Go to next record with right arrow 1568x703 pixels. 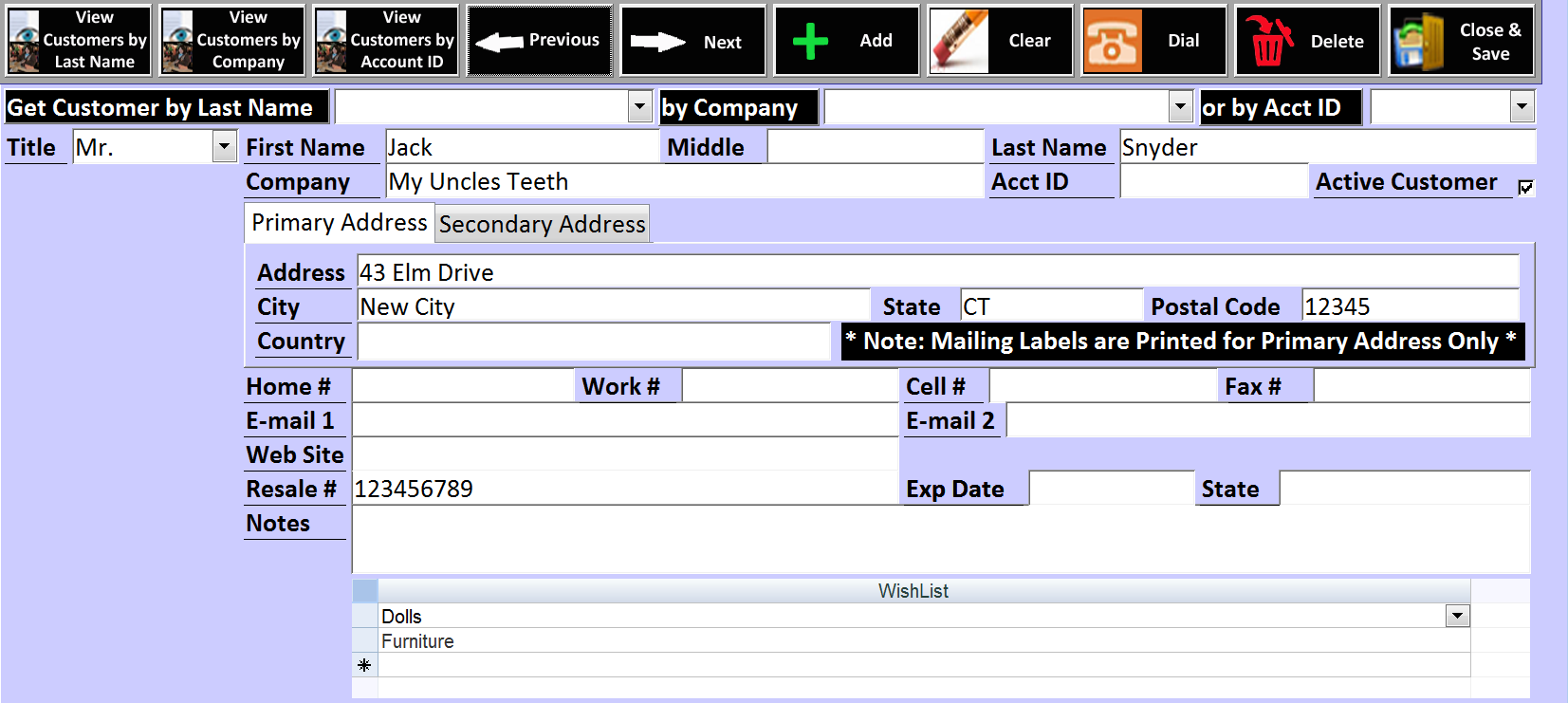click(657, 42)
